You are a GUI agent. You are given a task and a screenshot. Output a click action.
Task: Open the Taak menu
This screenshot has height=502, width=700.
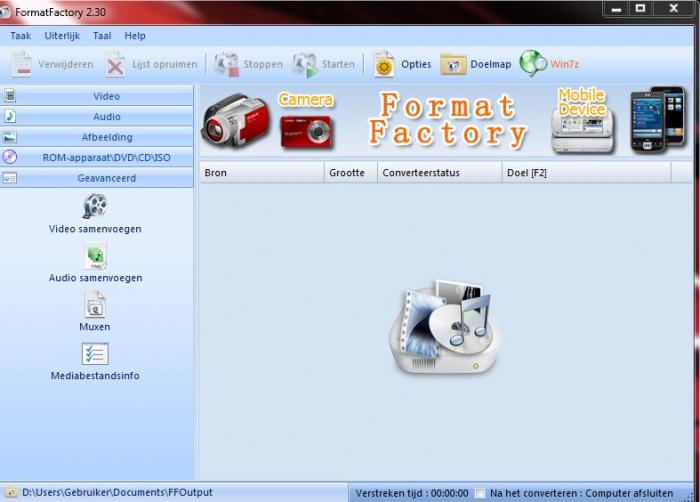[x=21, y=36]
